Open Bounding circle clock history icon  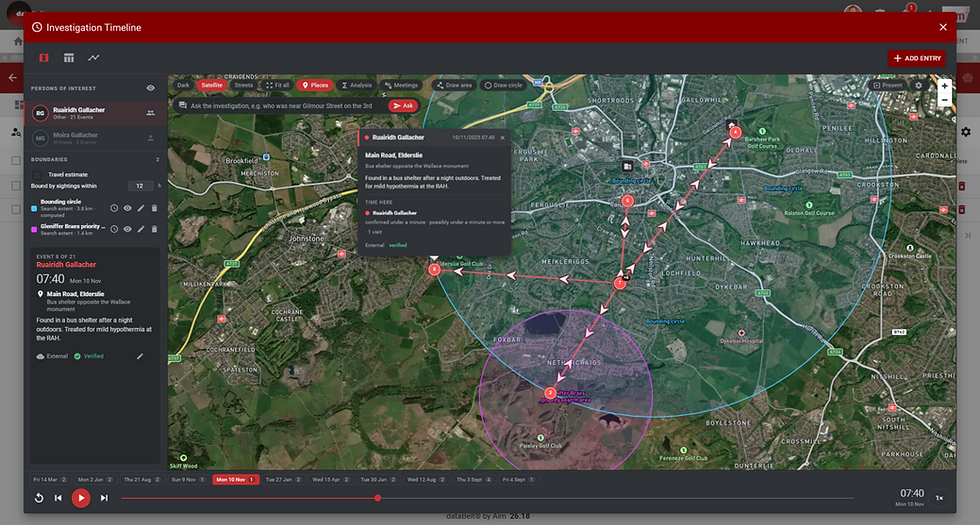114,208
